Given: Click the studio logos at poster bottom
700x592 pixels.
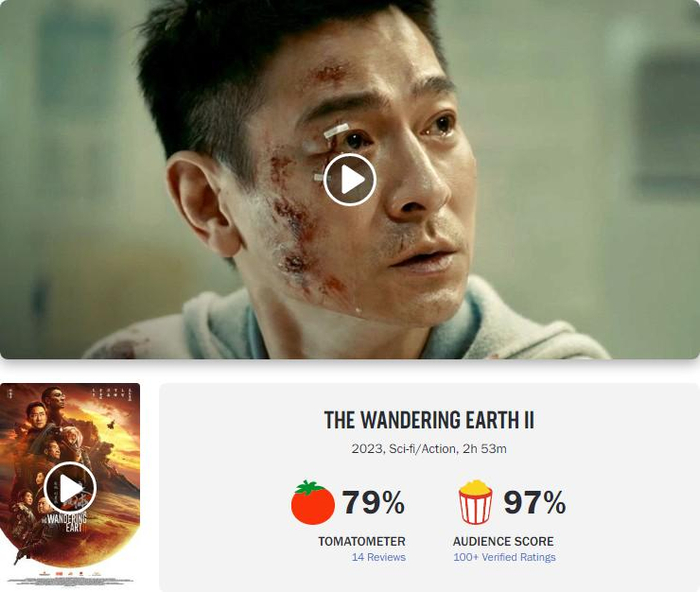Looking at the screenshot, I should click(70, 573).
